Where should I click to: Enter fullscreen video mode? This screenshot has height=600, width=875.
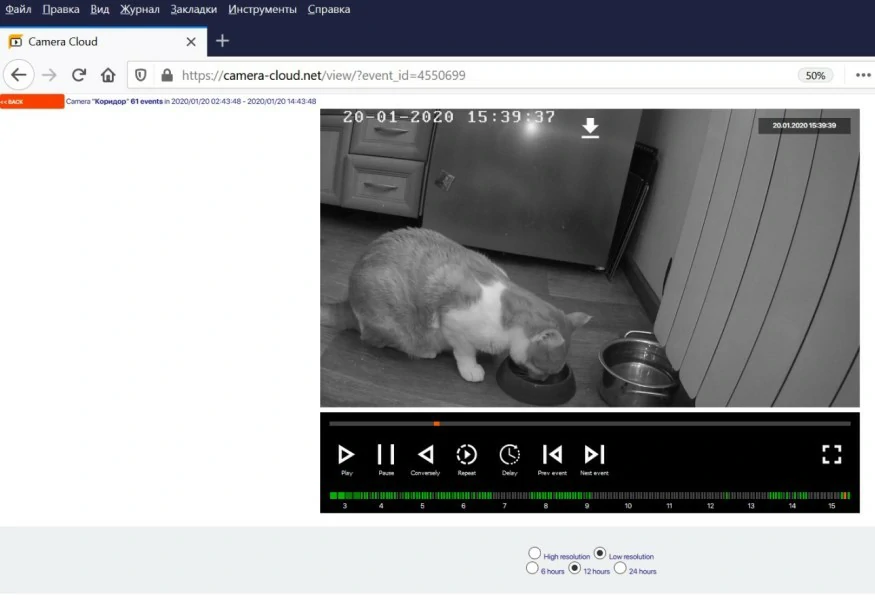[831, 454]
